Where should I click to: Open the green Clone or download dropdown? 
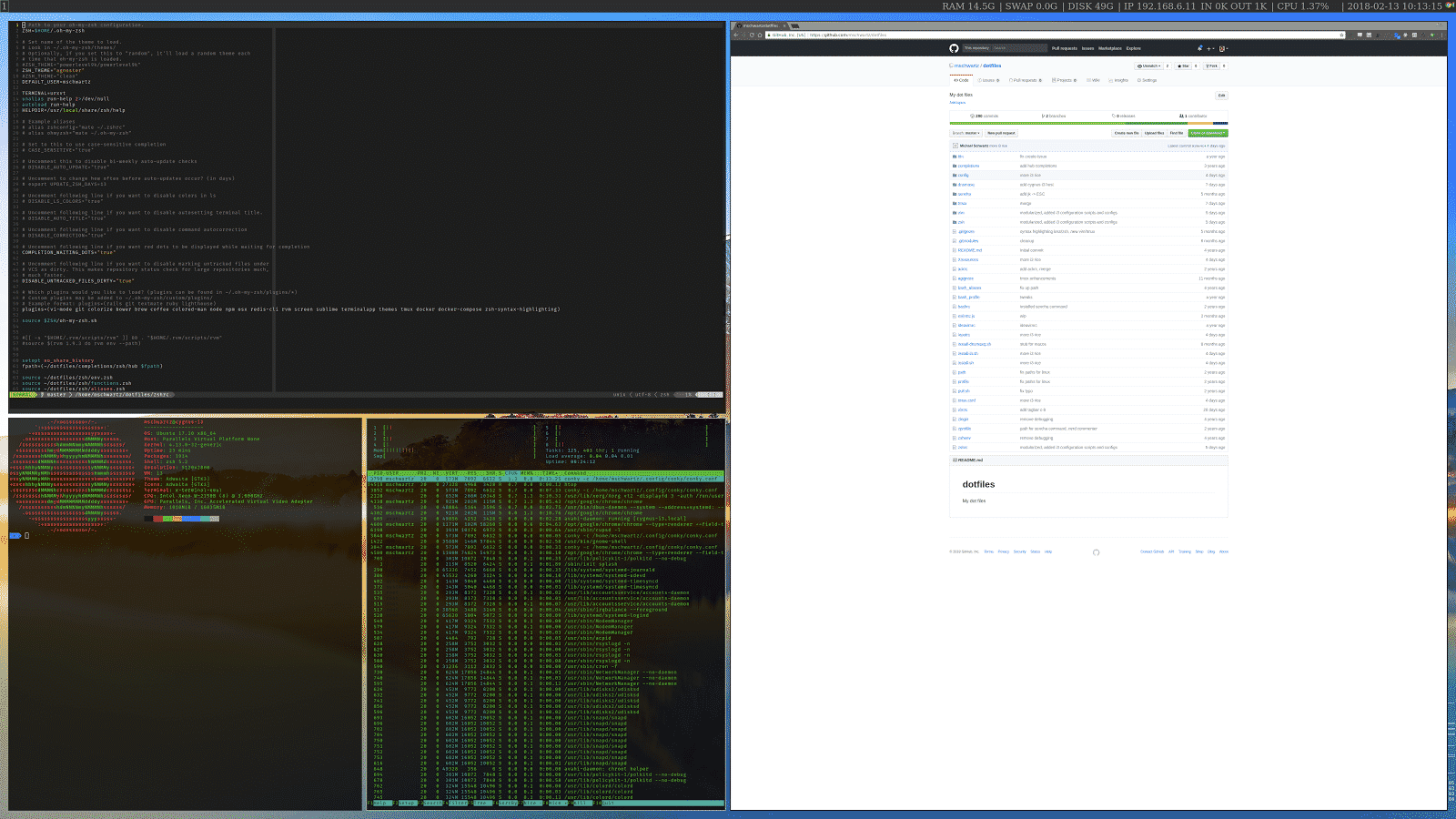[1208, 133]
